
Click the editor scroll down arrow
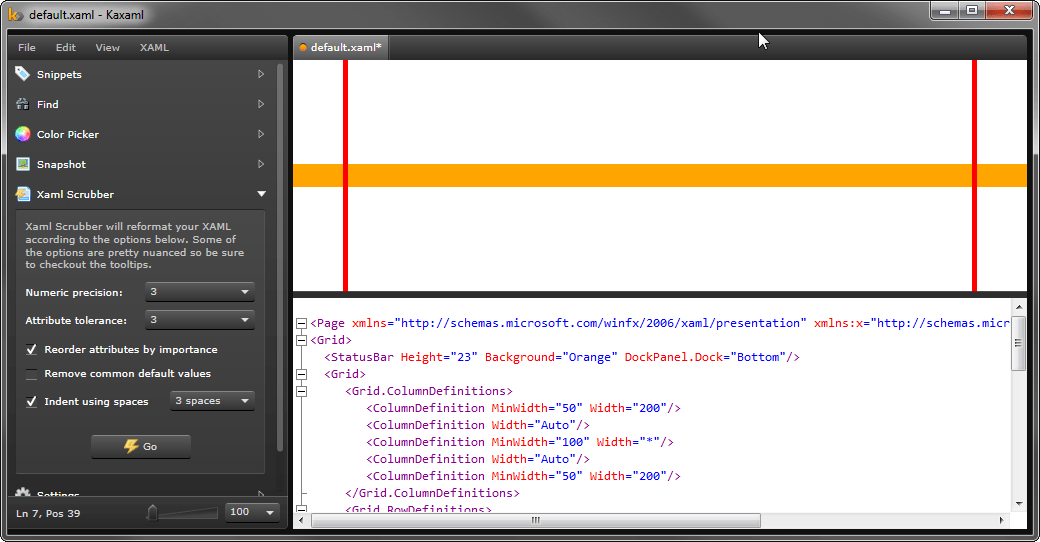(x=1019, y=504)
